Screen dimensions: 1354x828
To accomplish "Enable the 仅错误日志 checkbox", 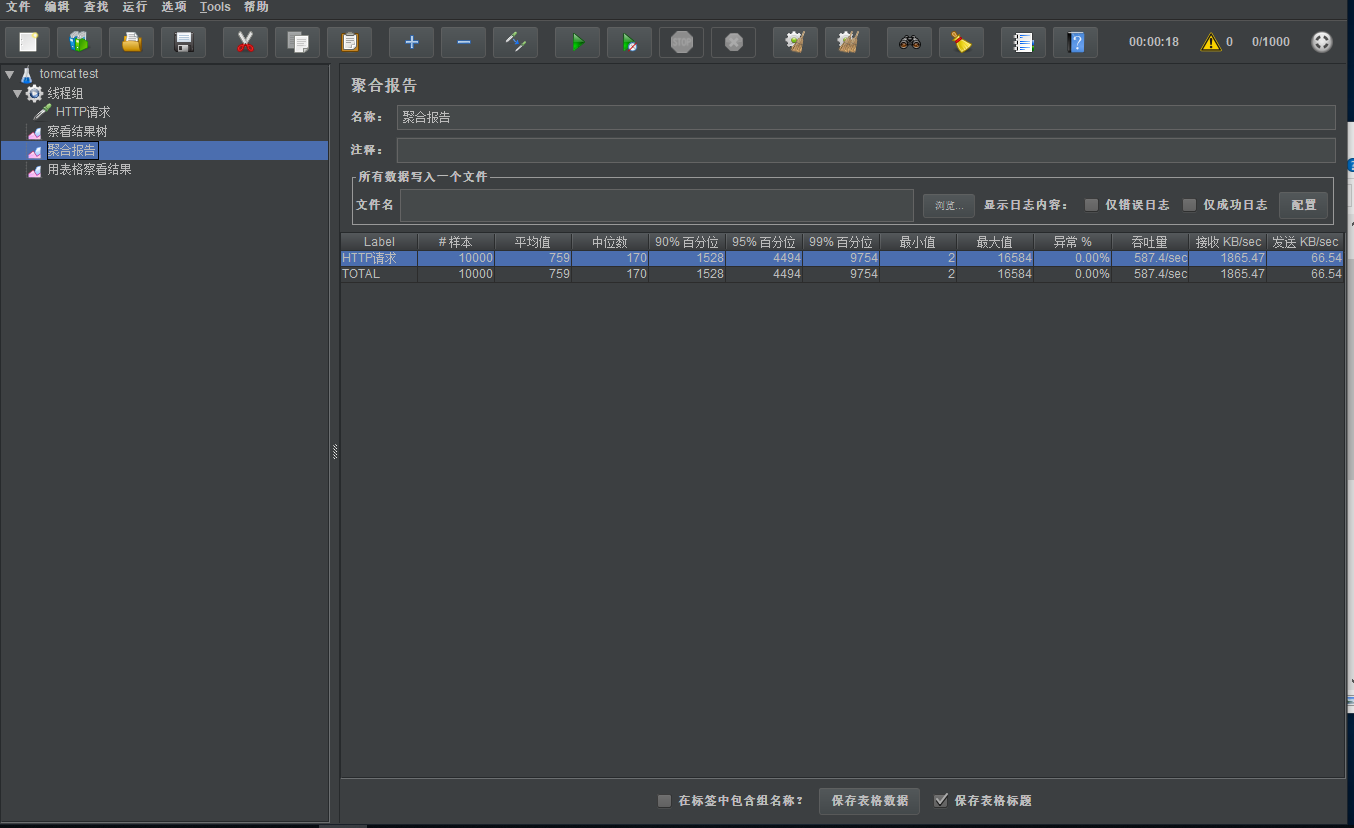I will tap(1092, 205).
